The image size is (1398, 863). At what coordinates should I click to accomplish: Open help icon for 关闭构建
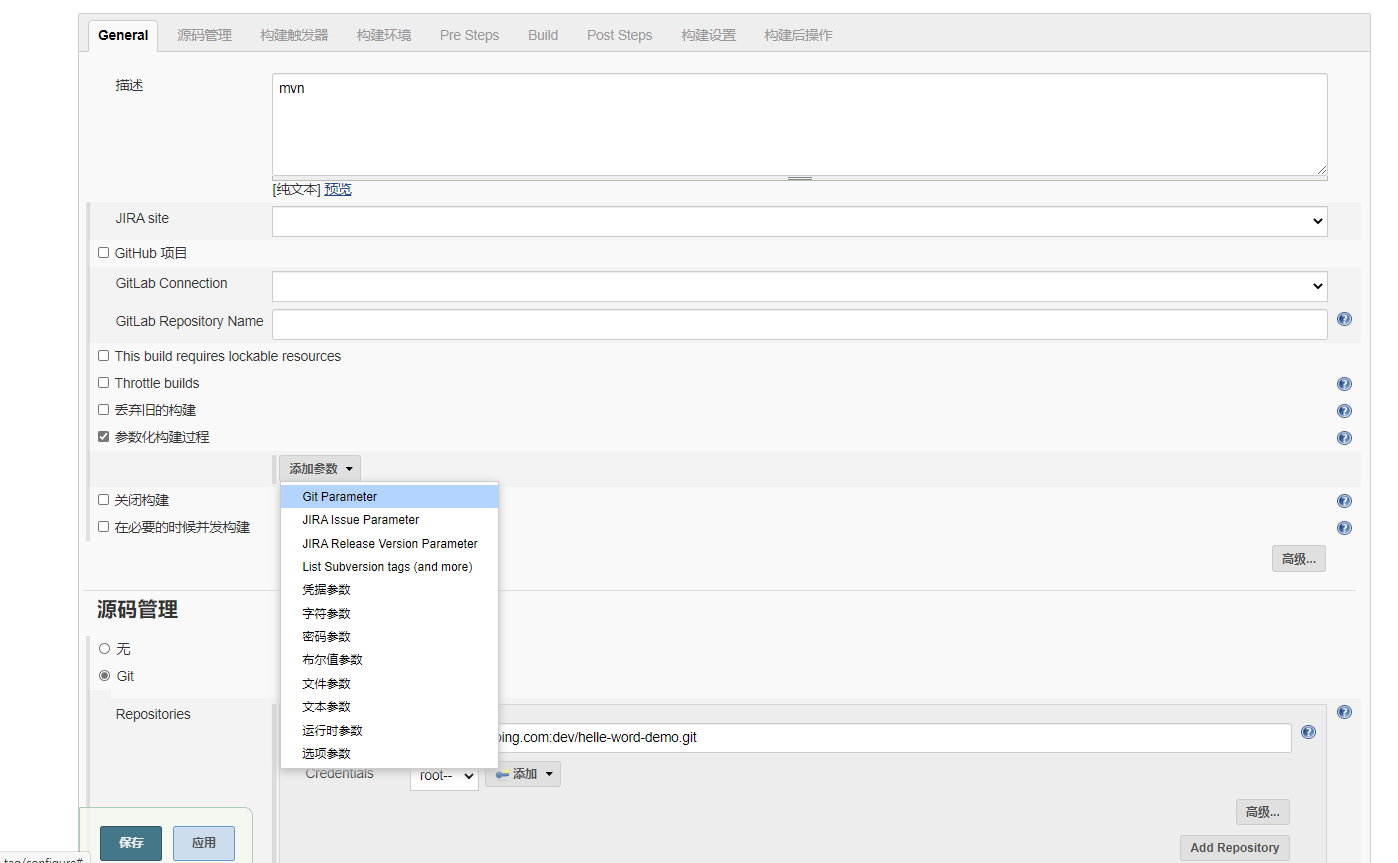1344,501
